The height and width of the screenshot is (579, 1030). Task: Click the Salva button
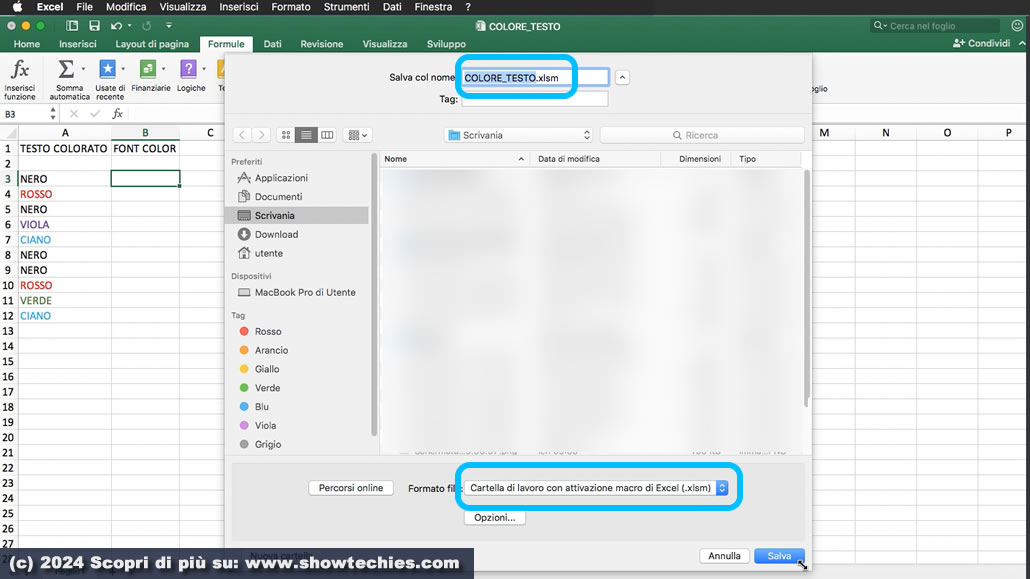779,556
